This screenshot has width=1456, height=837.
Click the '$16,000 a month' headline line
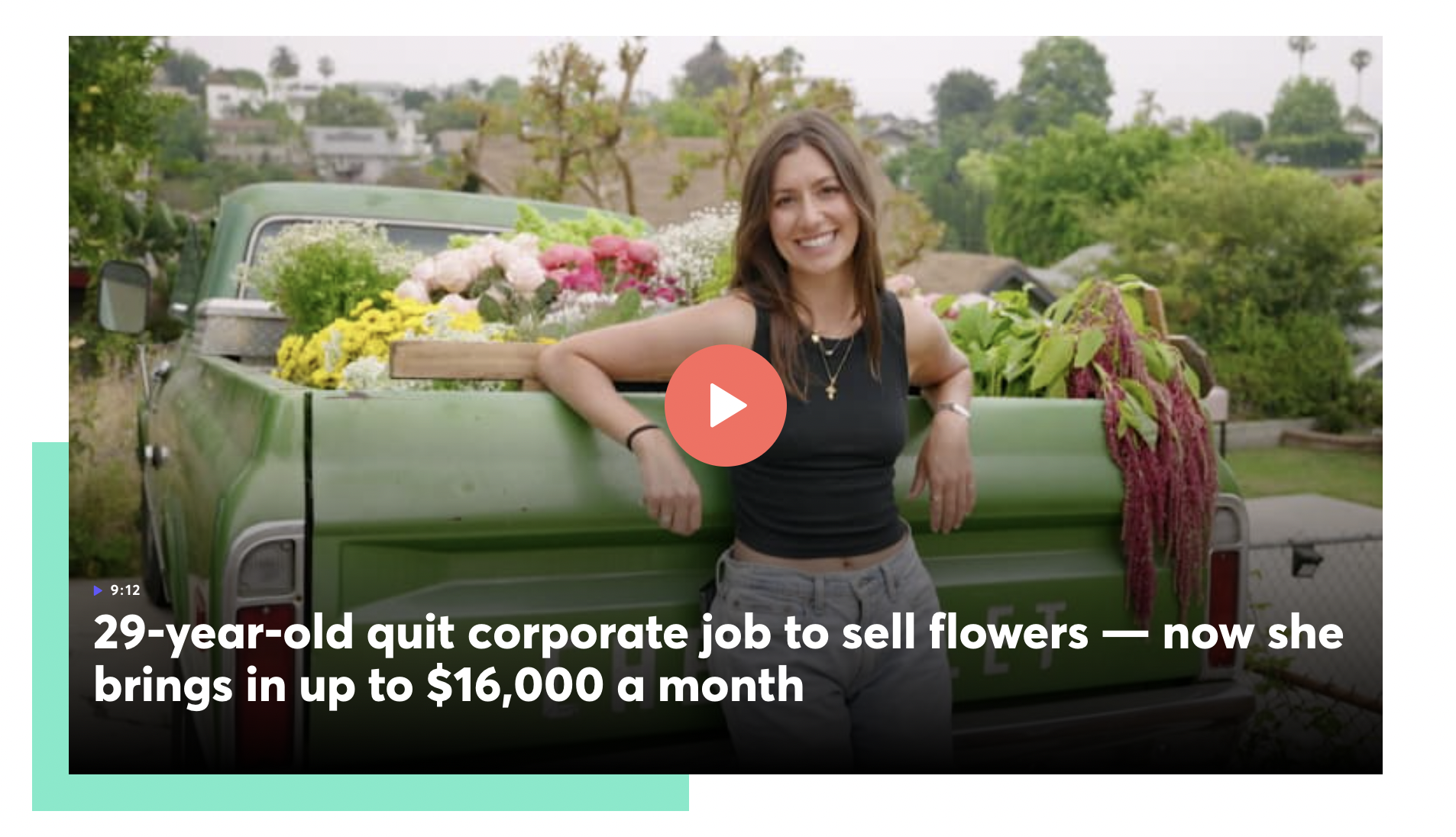(448, 685)
